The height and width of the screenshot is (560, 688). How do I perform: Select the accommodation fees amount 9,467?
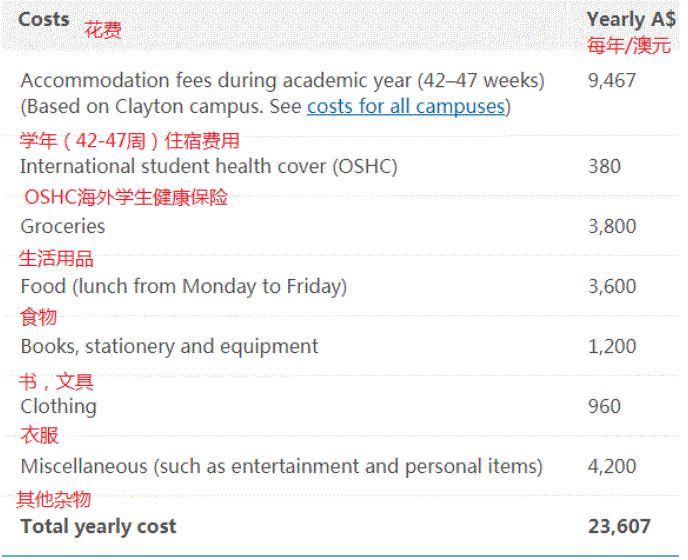pos(612,80)
